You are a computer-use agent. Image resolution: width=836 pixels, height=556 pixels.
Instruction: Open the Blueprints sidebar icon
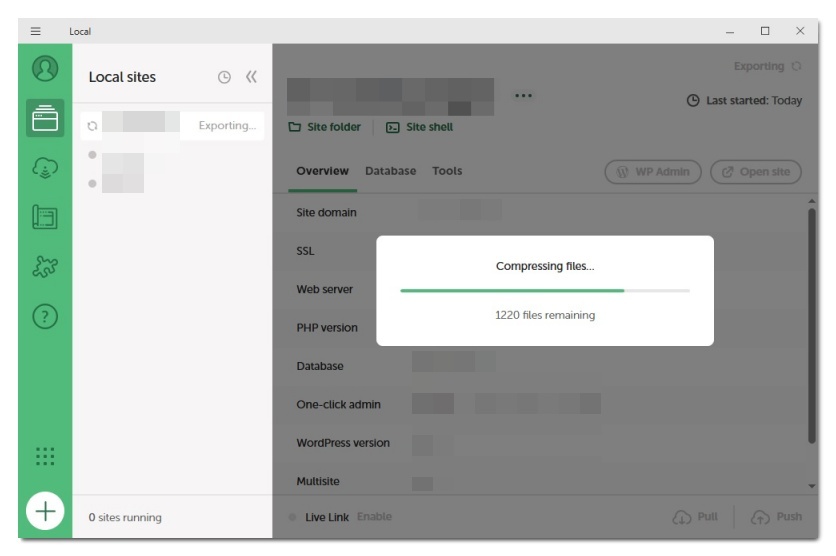pos(45,217)
